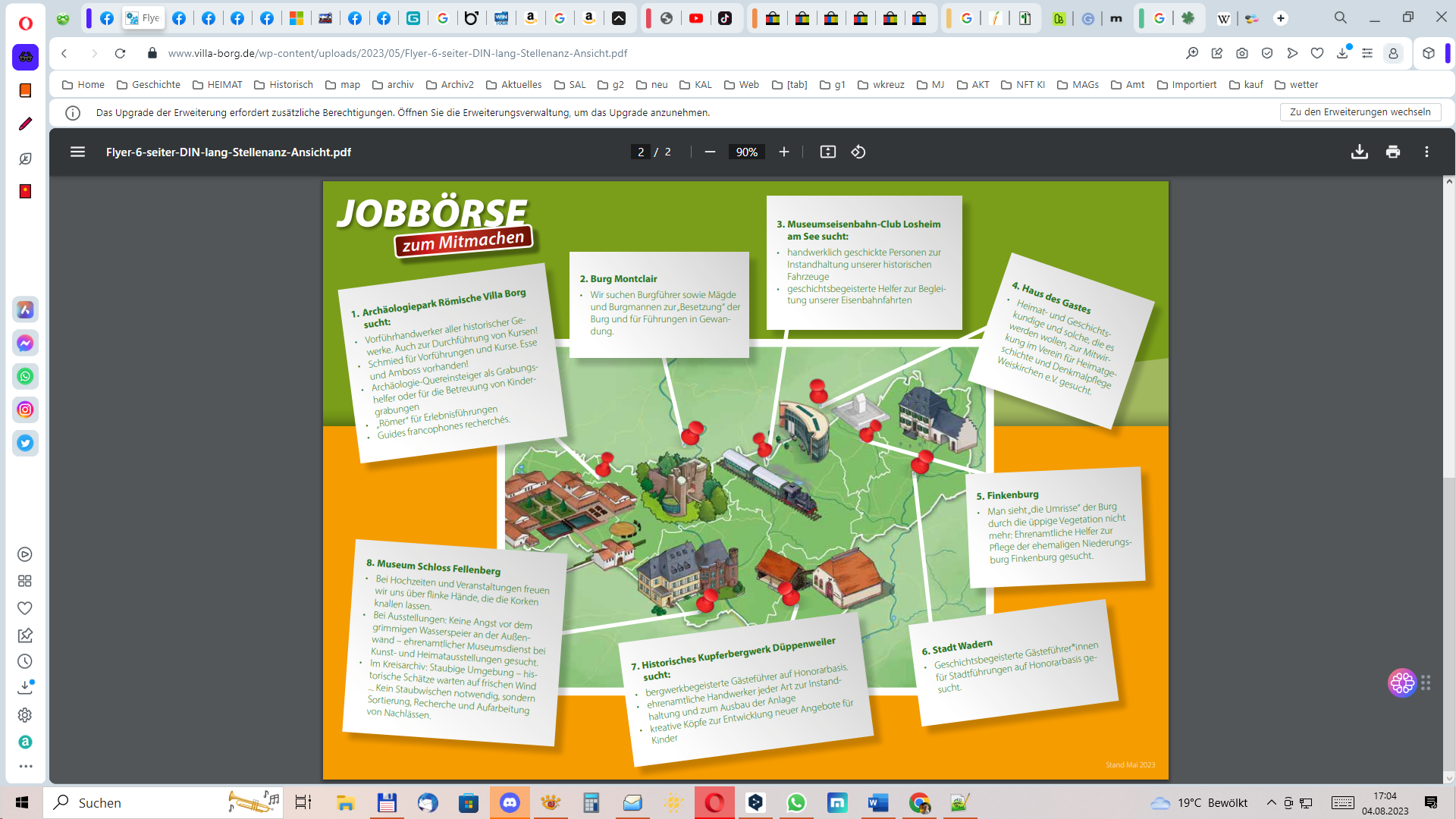Screen dimensions: 1456x819
Task: Open Task View on the taskbar
Action: pos(303,802)
